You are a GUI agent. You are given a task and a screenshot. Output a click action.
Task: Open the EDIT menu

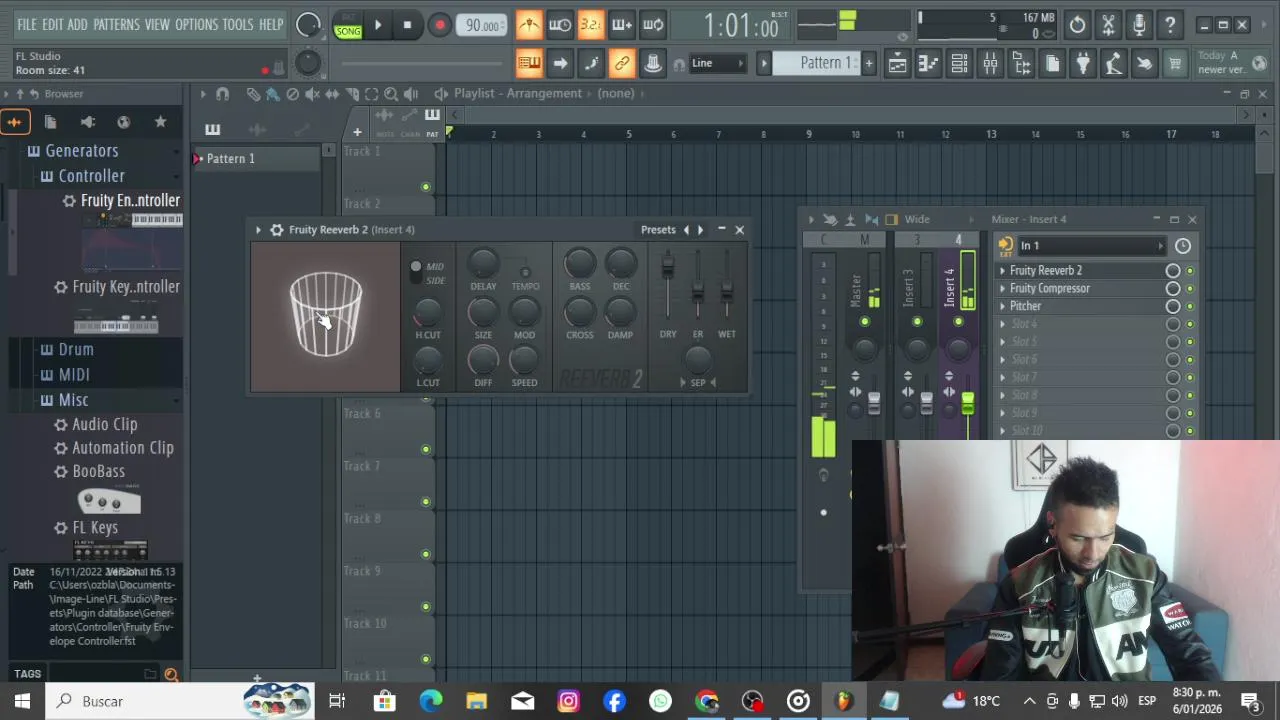pos(52,24)
